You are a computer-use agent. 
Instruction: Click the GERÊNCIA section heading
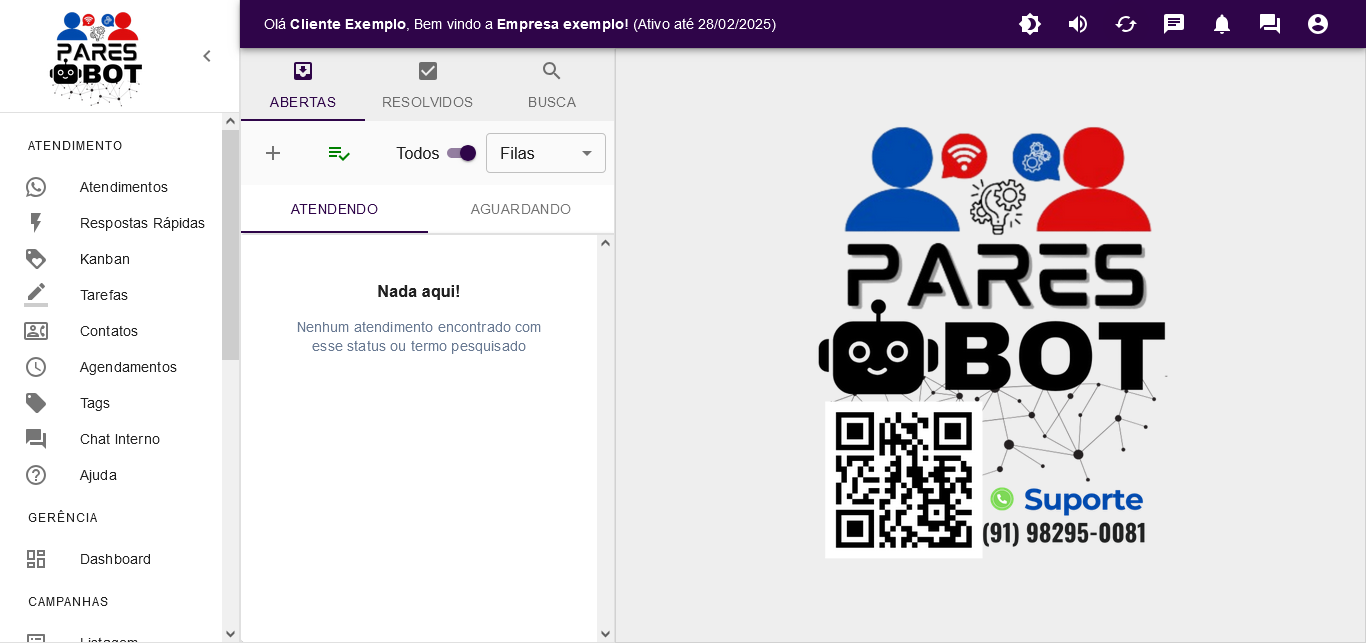coord(63,518)
